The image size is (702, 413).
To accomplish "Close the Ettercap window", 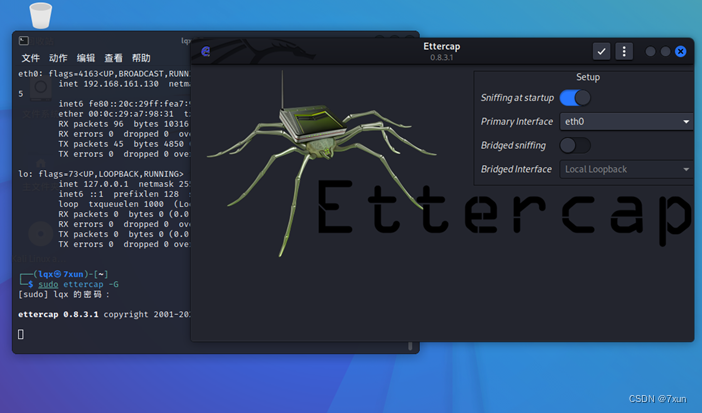I will (681, 52).
